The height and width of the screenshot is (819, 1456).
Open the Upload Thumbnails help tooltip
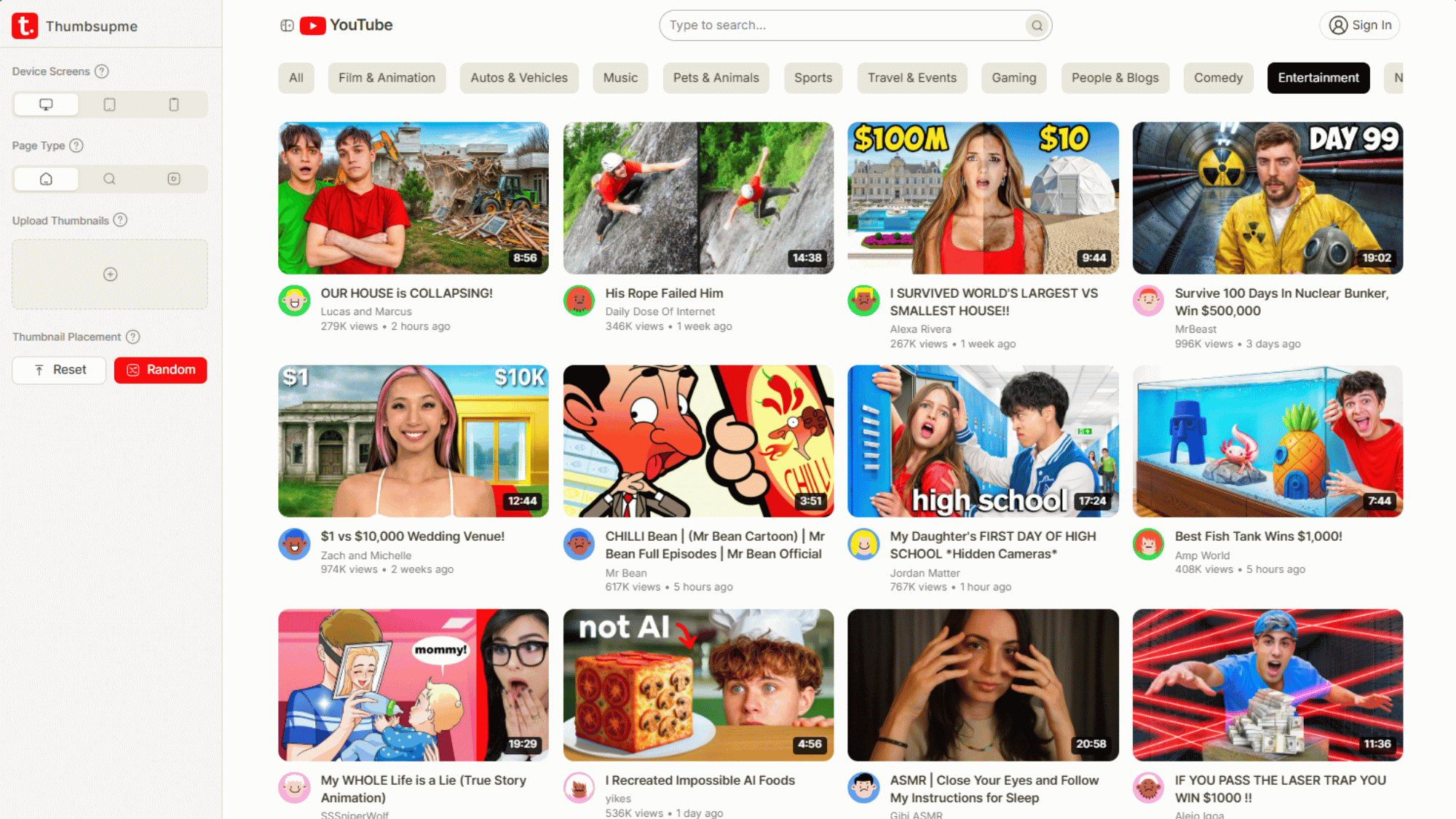click(121, 220)
